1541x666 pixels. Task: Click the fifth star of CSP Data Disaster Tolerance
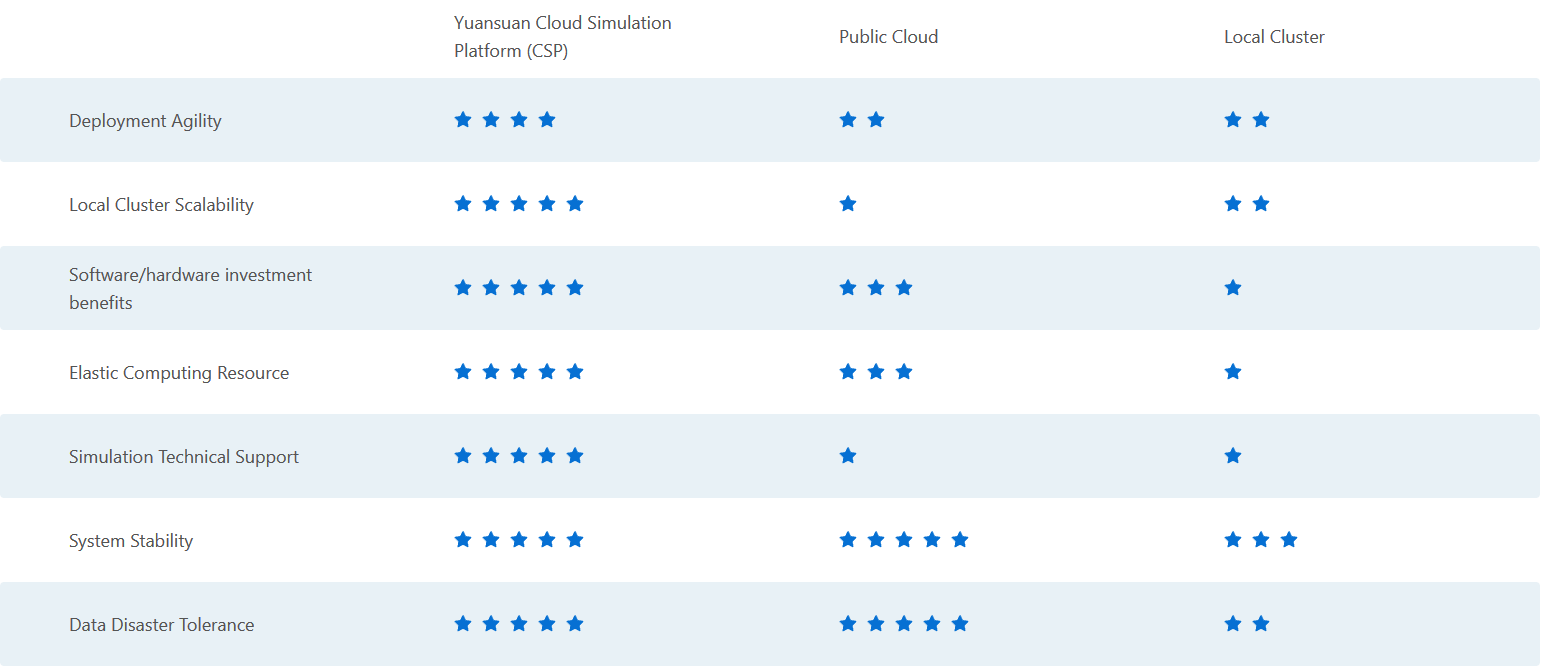[x=575, y=624]
